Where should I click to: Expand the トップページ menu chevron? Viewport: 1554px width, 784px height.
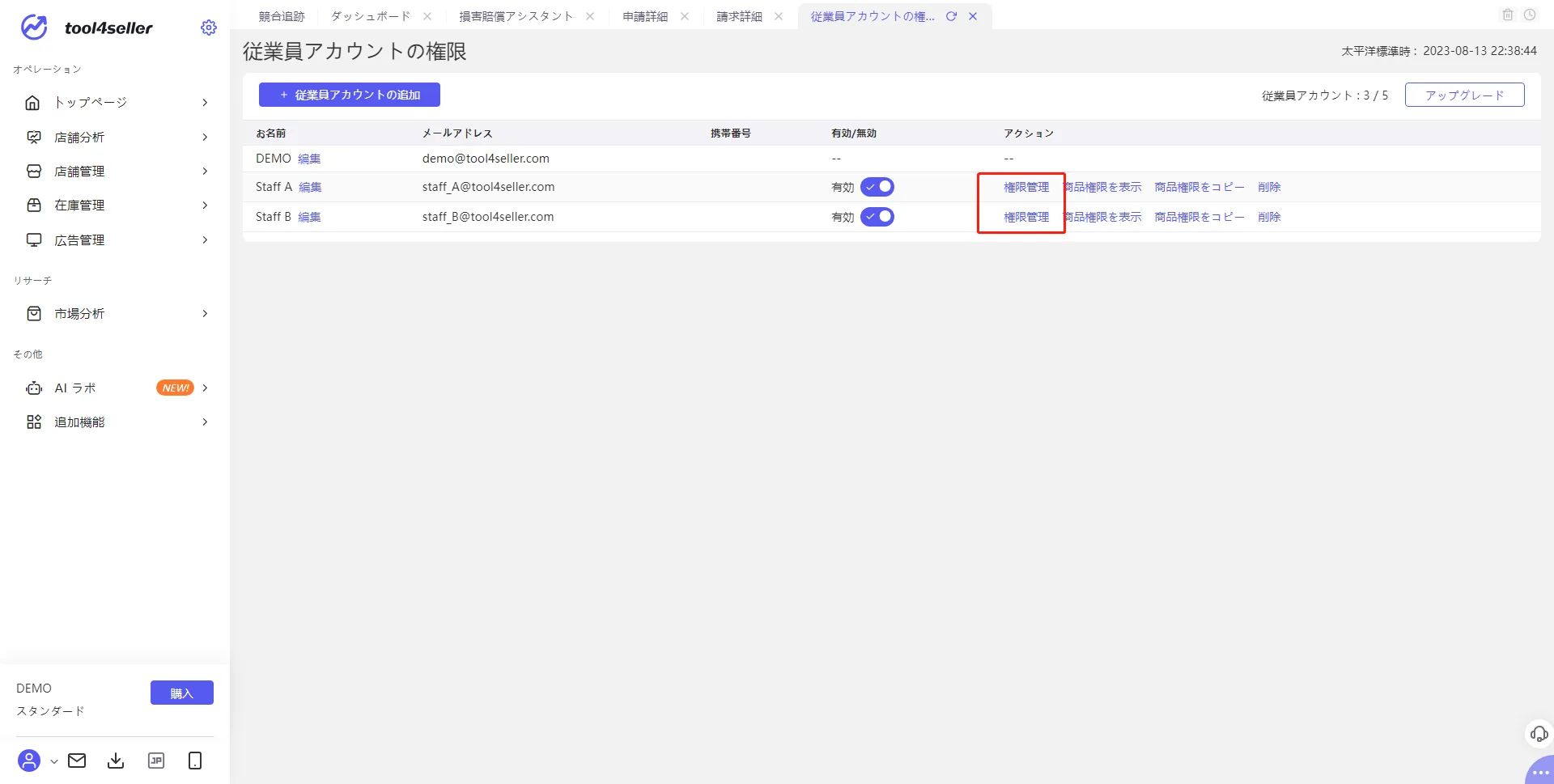tap(205, 103)
